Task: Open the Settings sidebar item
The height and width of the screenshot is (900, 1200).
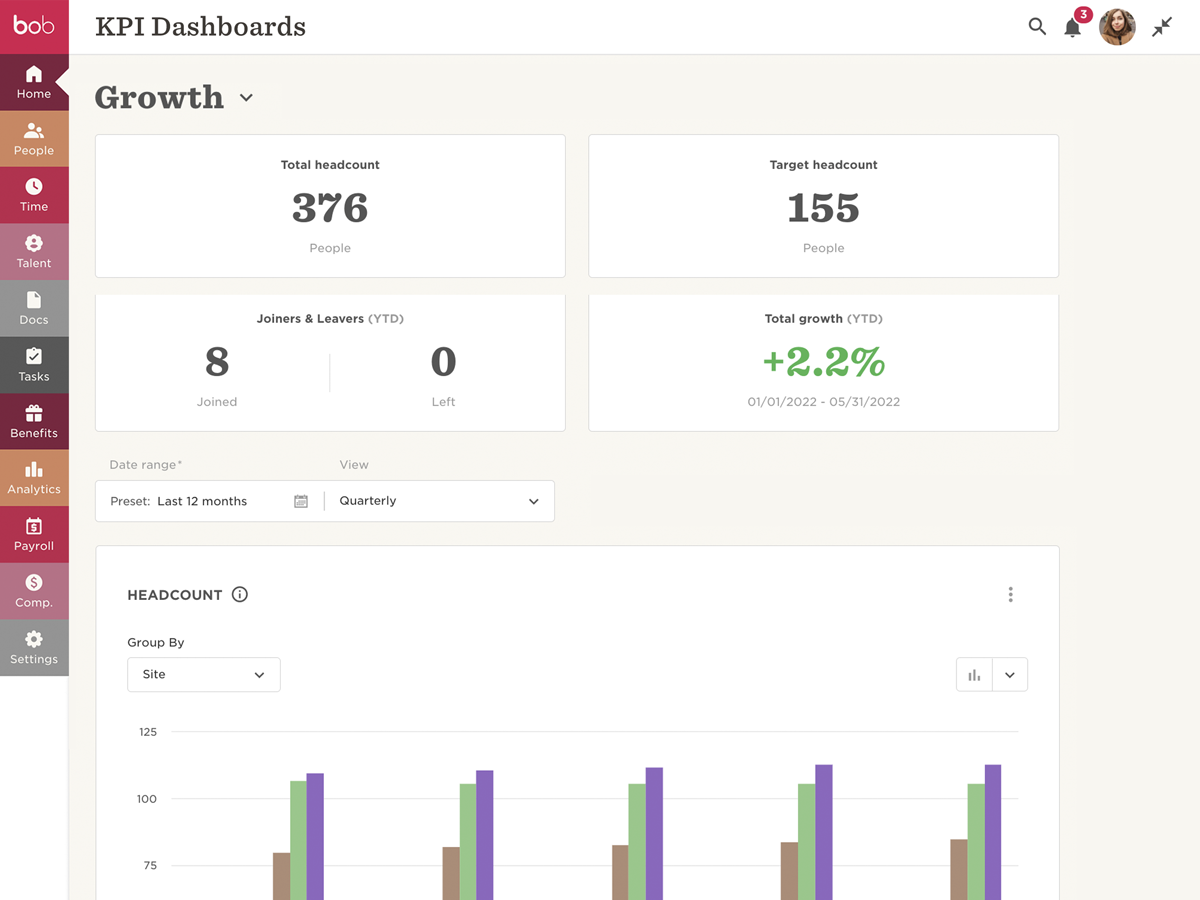Action: click(34, 648)
